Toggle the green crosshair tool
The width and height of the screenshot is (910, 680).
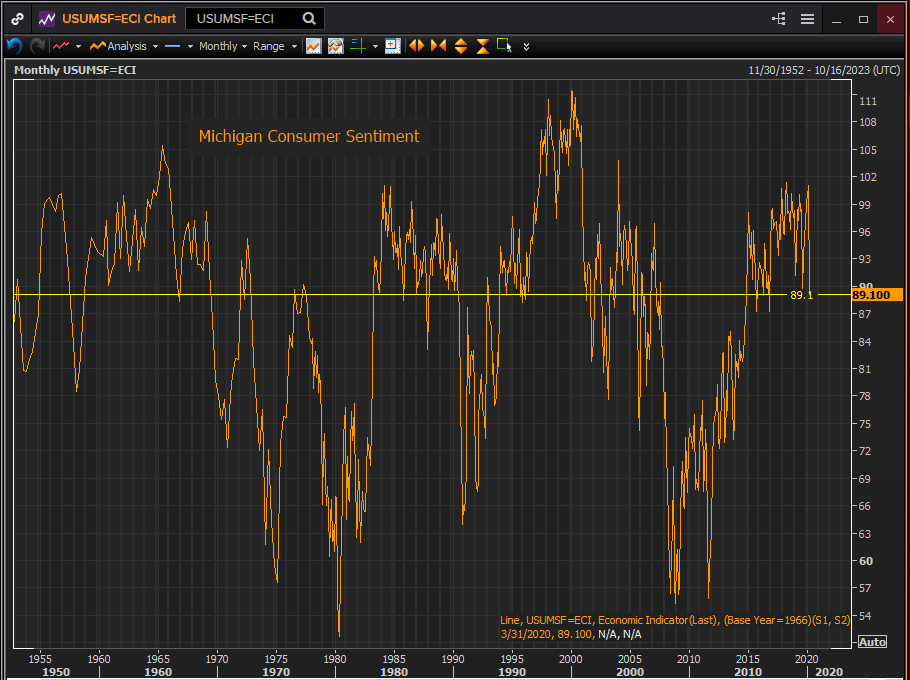pyautogui.click(x=358, y=46)
